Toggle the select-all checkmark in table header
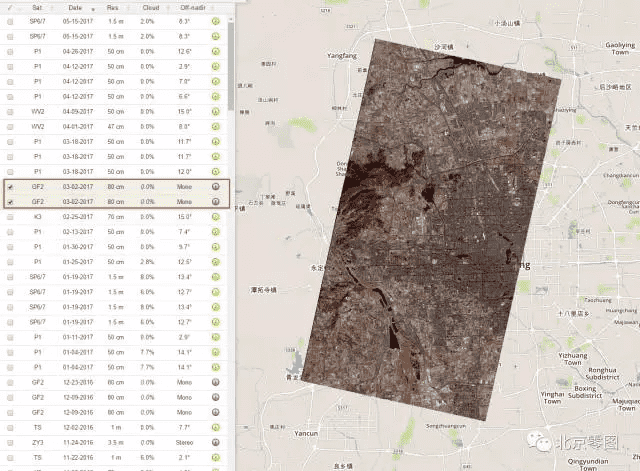The image size is (640, 471). [x=10, y=8]
